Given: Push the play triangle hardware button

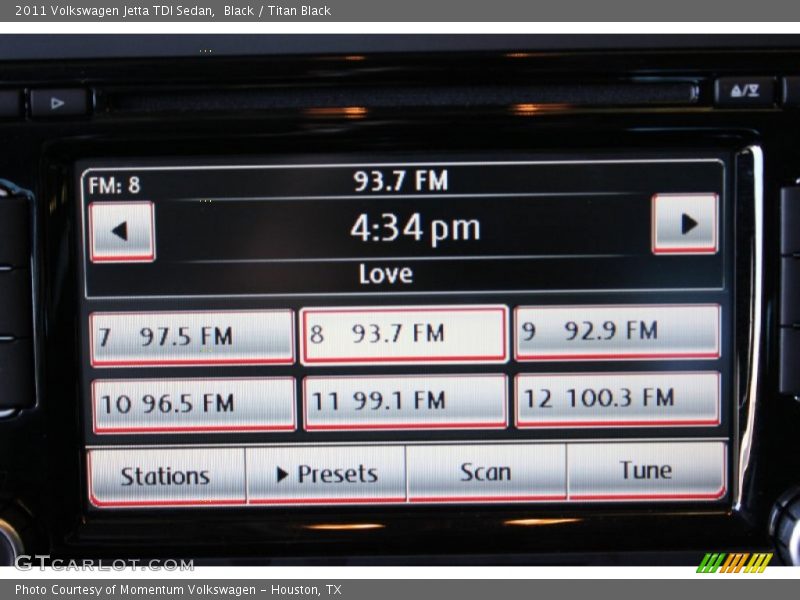Looking at the screenshot, I should (x=60, y=104).
